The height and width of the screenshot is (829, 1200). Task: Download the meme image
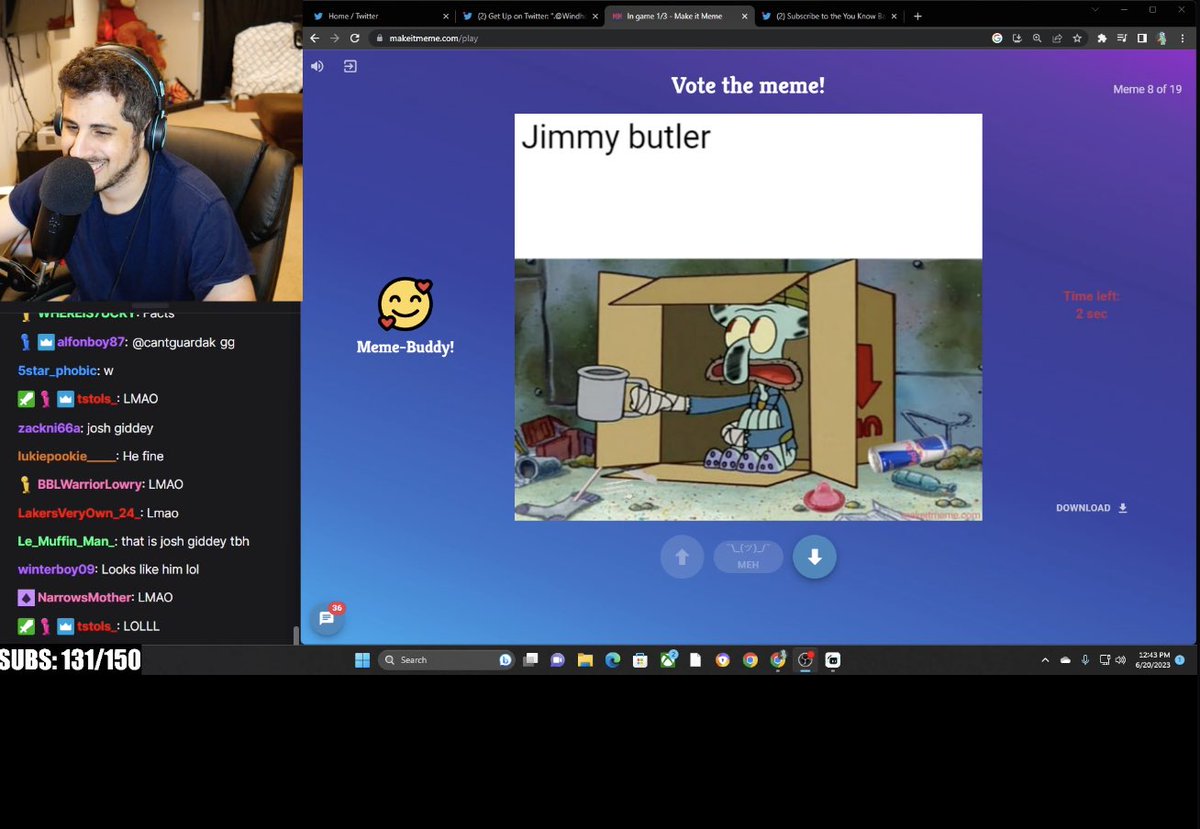click(1092, 508)
